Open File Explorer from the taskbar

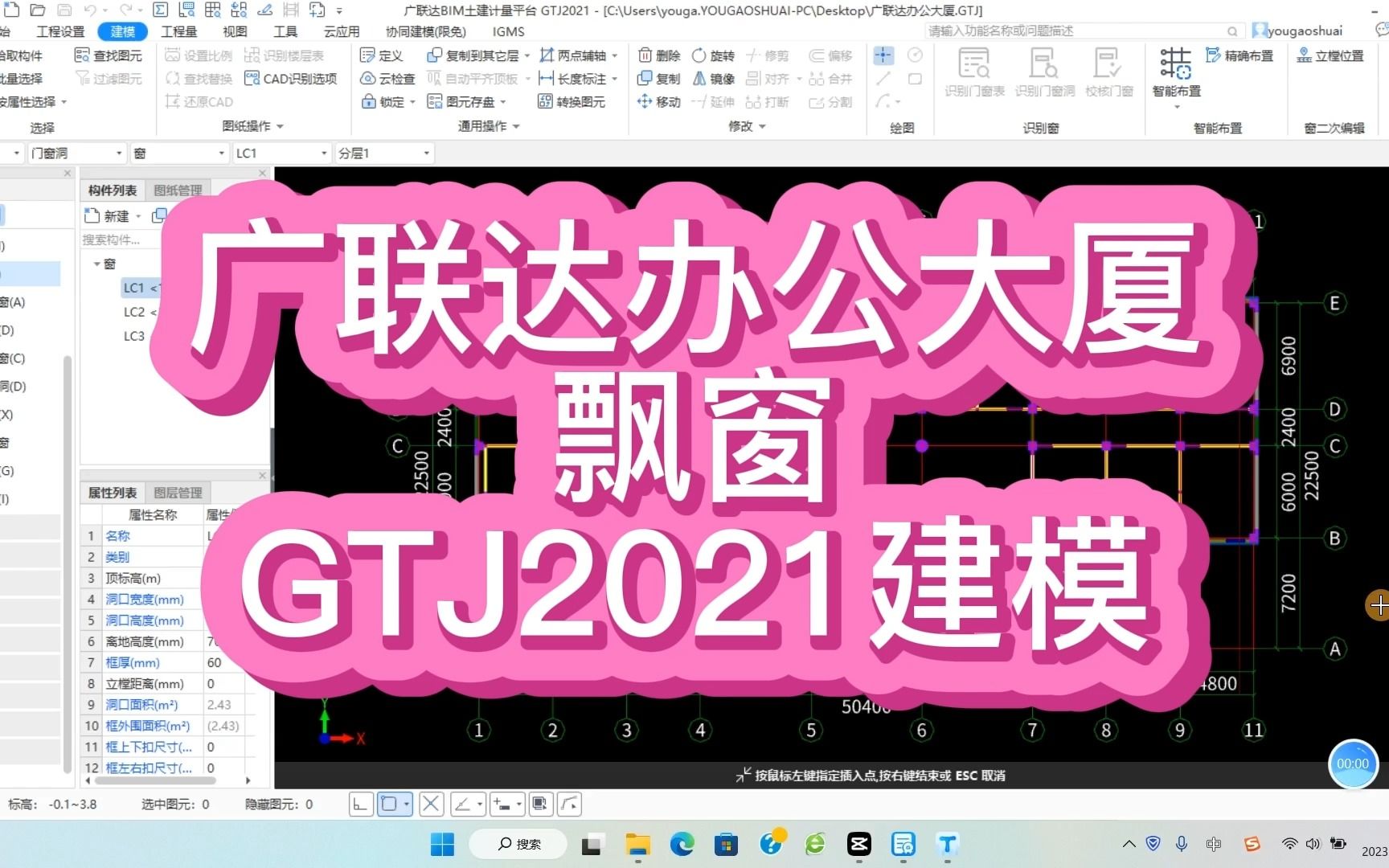click(638, 845)
